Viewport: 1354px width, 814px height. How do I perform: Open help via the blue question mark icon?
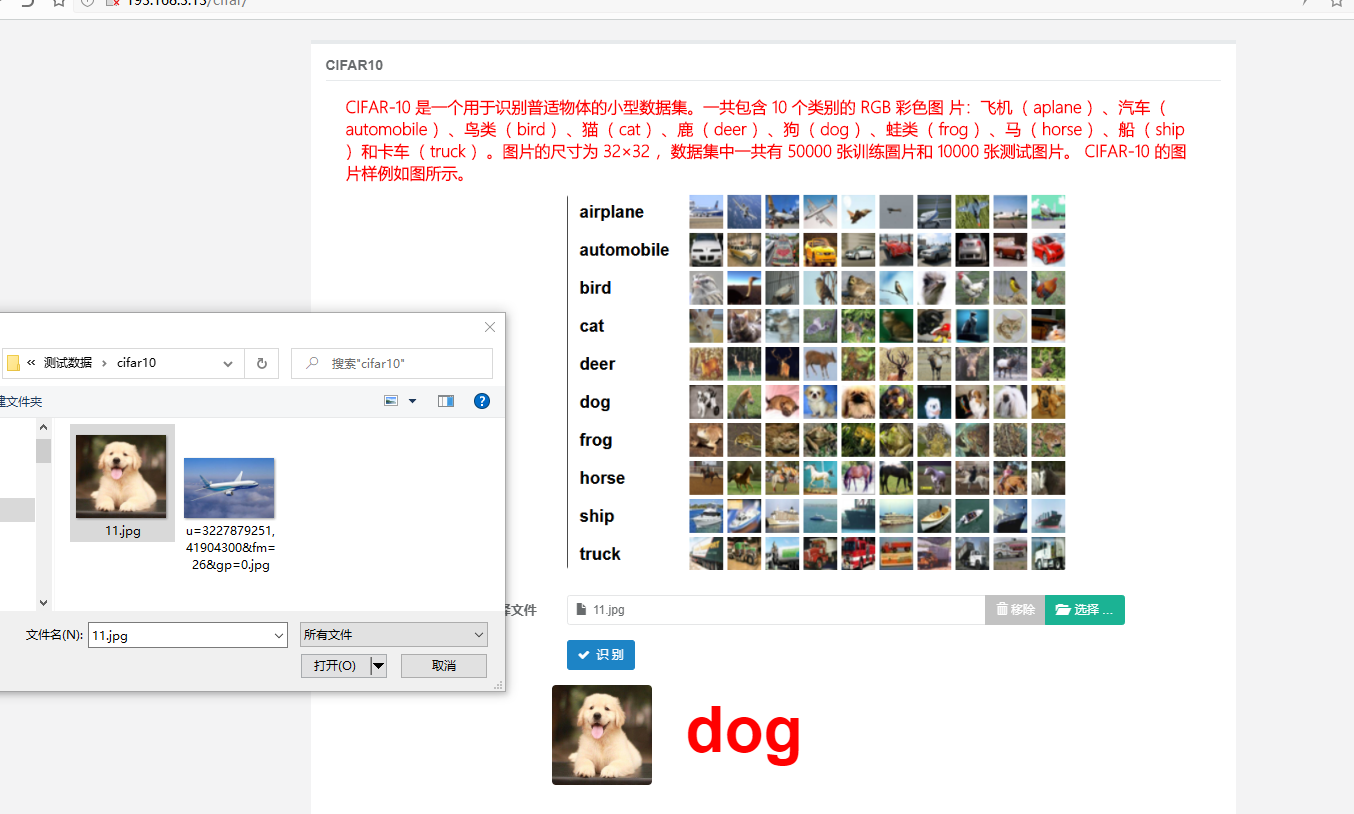point(482,400)
